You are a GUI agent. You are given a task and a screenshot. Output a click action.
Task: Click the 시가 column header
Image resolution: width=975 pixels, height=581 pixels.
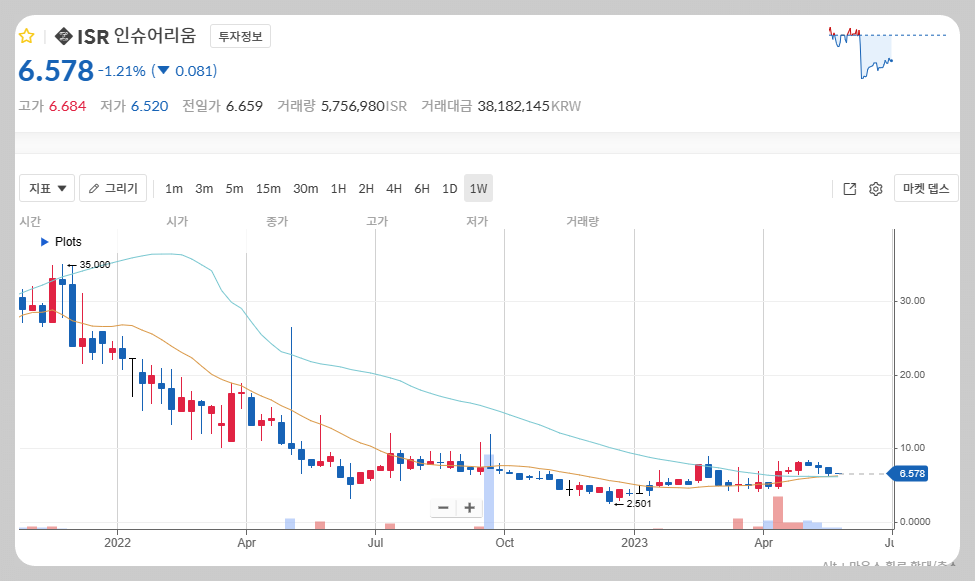coord(177,221)
